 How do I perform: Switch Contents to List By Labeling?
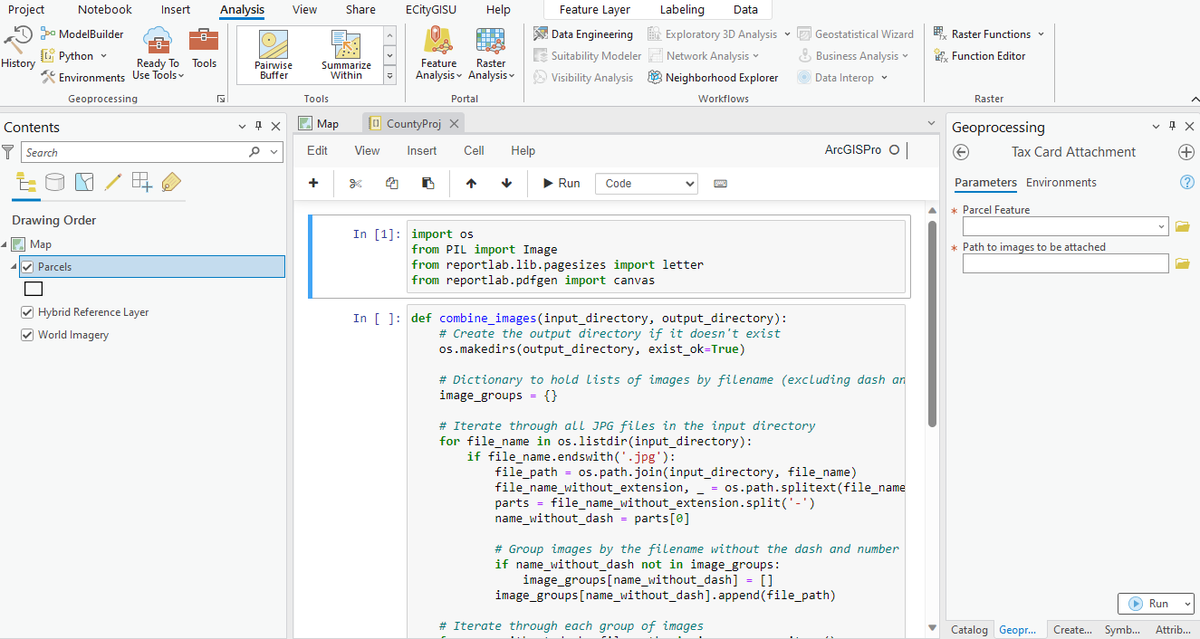pyautogui.click(x=170, y=181)
